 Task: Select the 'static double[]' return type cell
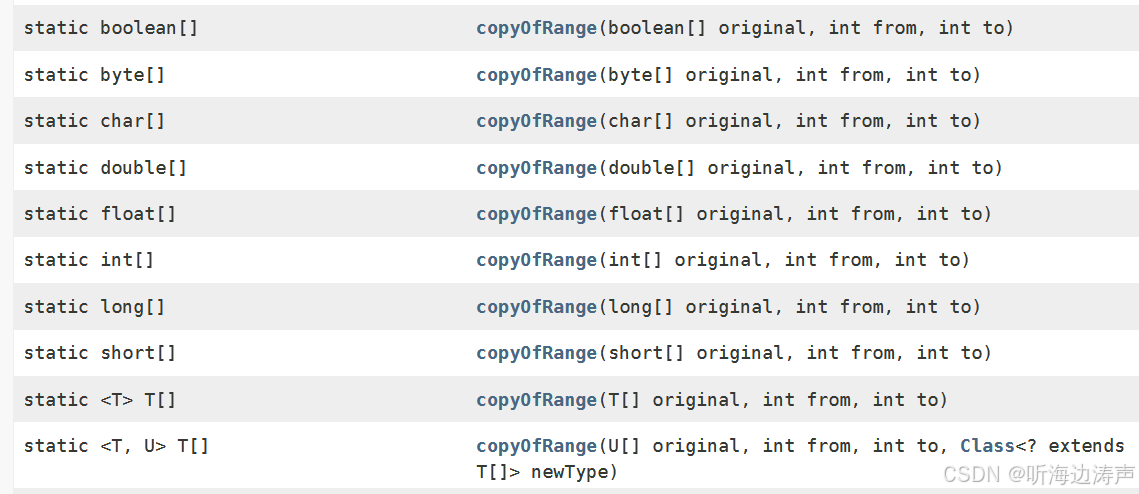coord(105,168)
